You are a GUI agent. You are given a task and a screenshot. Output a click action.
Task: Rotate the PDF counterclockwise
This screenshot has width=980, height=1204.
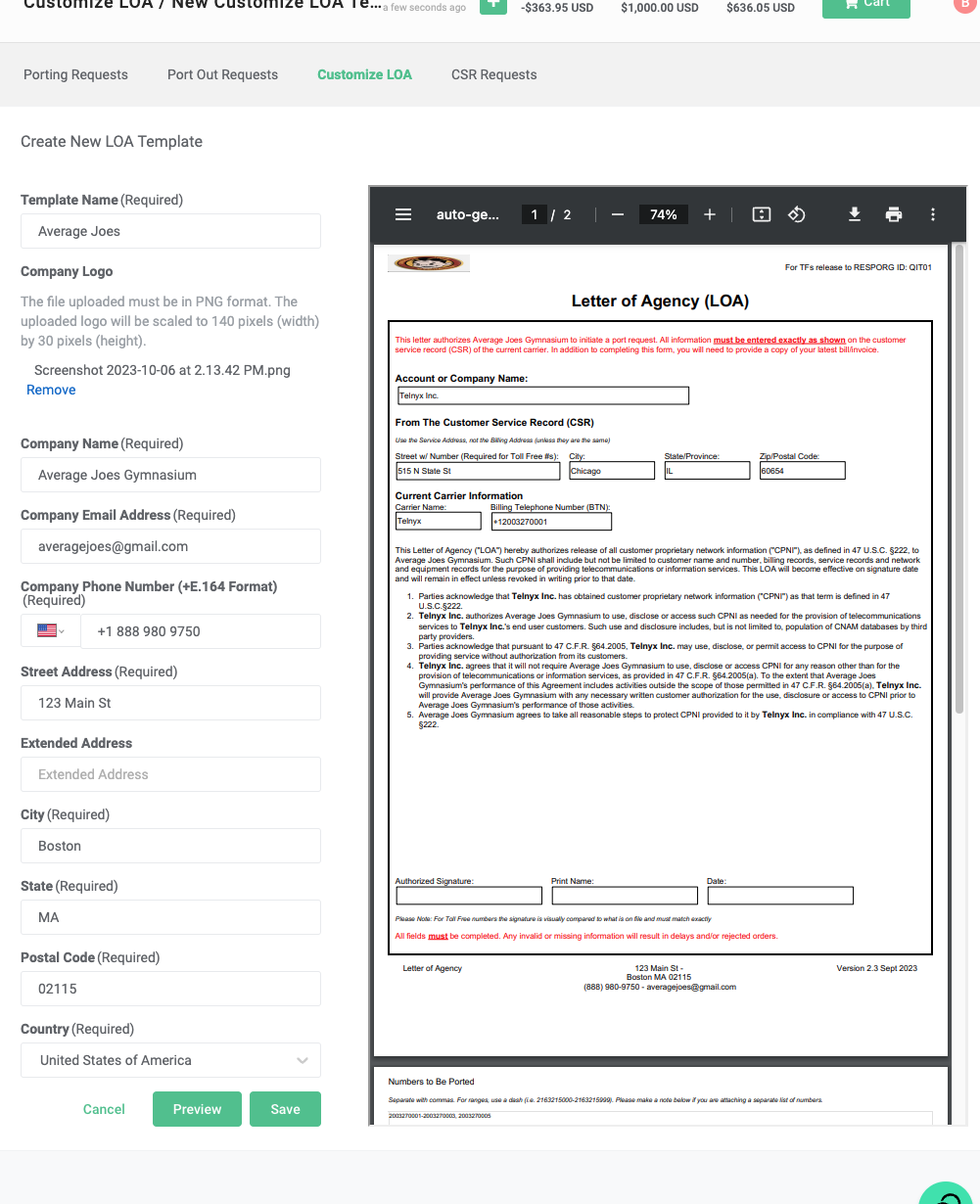click(797, 214)
